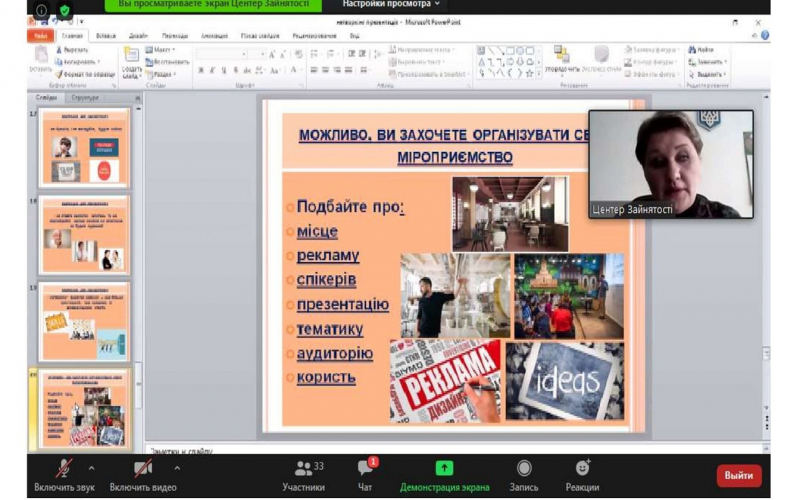Screen dimensions: 800x500
Task: Toggle italic 'К' formatting
Action: [x=212, y=70]
